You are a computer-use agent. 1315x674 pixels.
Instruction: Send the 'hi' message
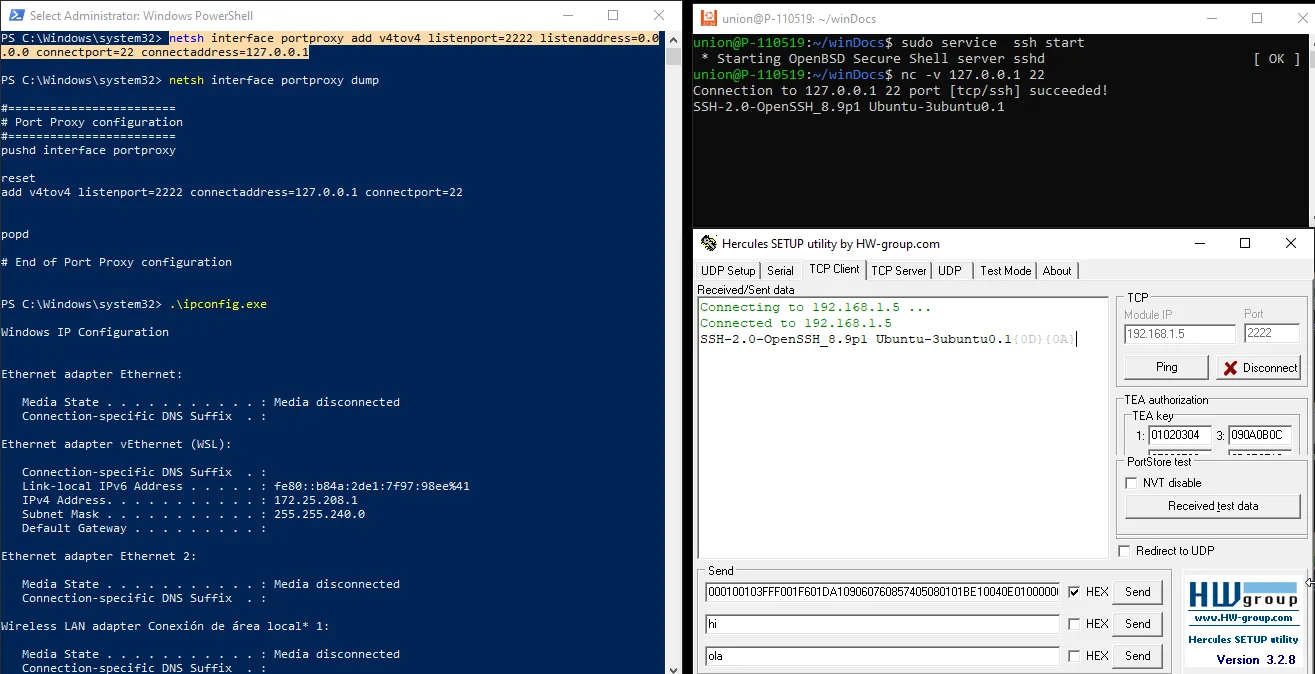[1138, 624]
